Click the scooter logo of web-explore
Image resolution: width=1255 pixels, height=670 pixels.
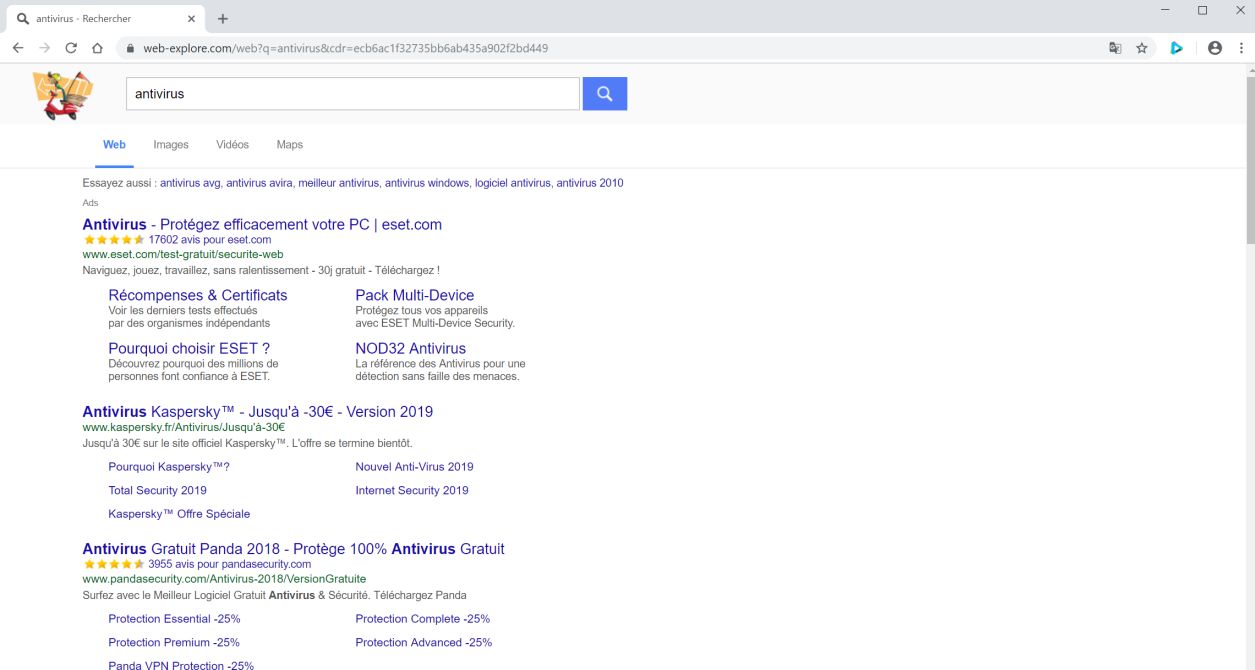(62, 95)
